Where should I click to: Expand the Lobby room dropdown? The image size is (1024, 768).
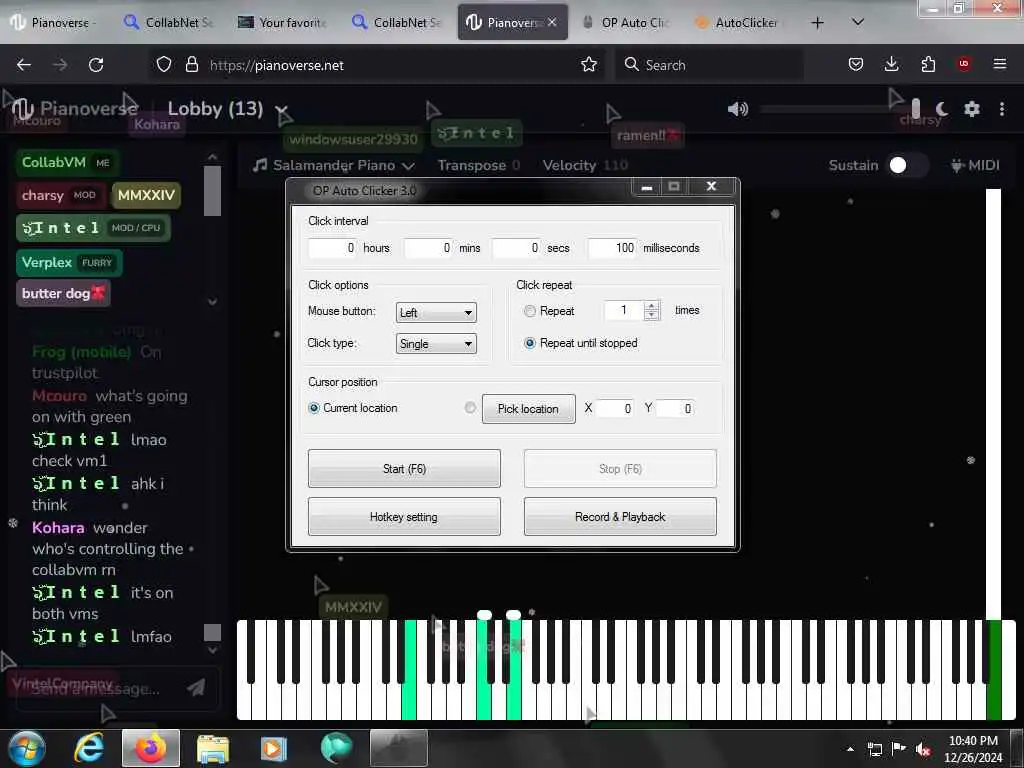pos(281,109)
